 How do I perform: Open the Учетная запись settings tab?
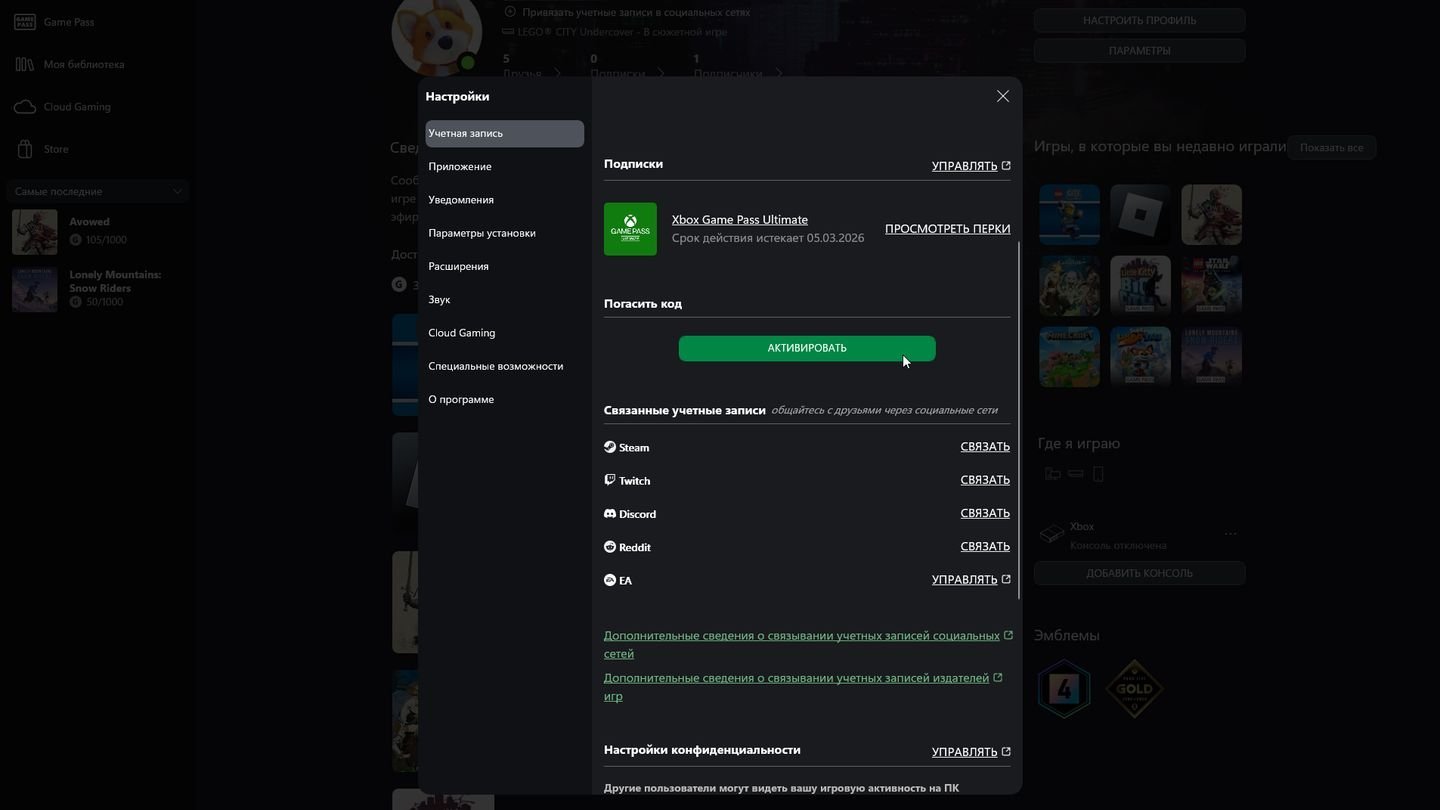point(505,133)
